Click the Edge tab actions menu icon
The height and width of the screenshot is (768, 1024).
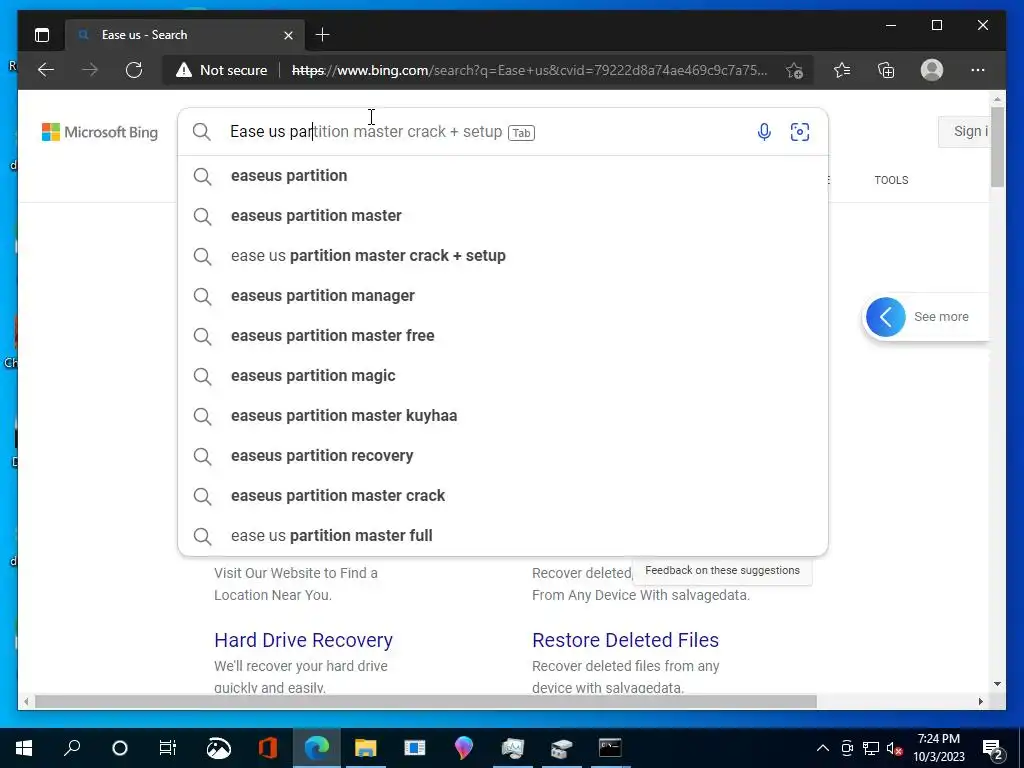point(42,35)
